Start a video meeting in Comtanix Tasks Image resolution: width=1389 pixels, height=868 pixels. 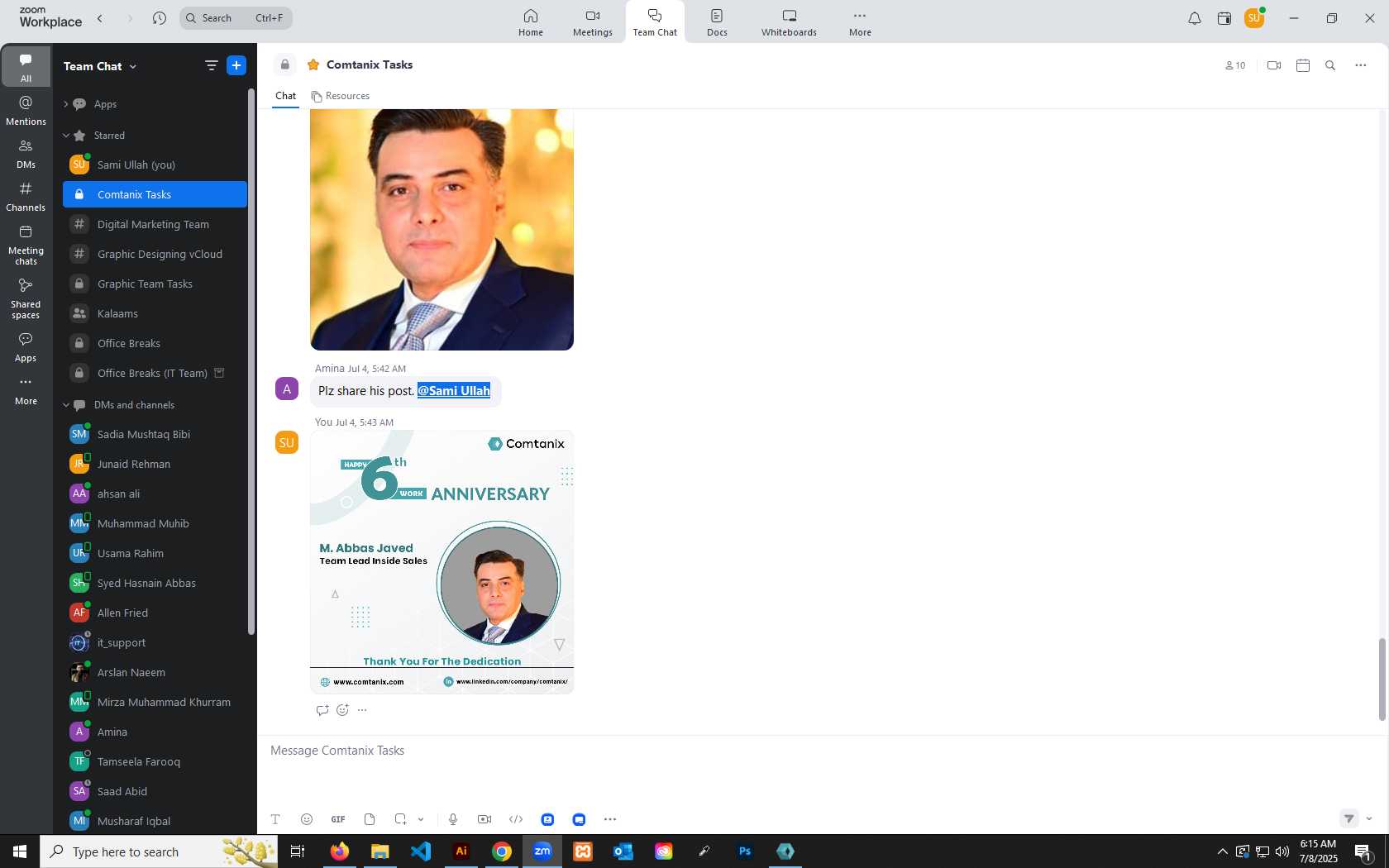1274,65
